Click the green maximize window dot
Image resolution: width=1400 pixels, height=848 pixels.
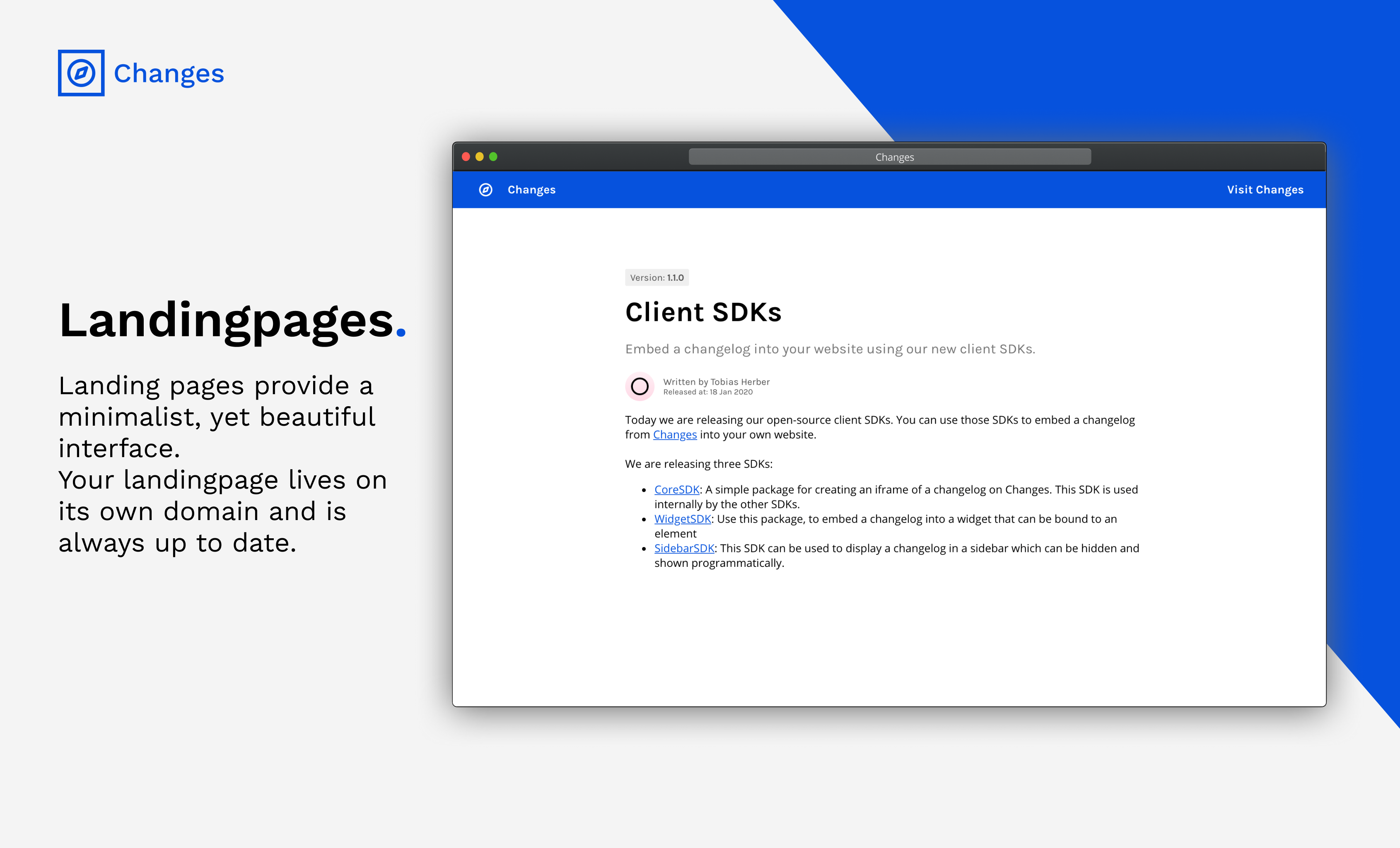[493, 157]
